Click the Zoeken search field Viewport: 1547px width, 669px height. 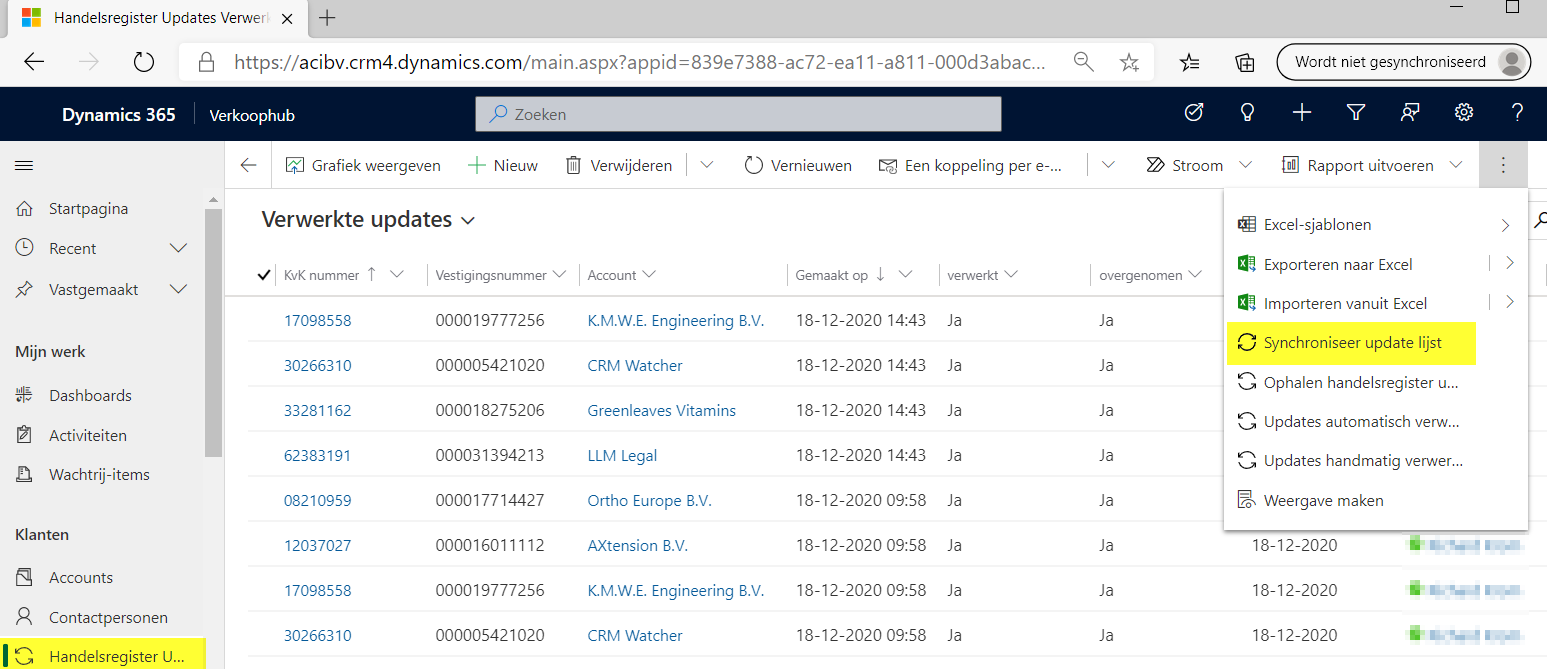pos(738,114)
